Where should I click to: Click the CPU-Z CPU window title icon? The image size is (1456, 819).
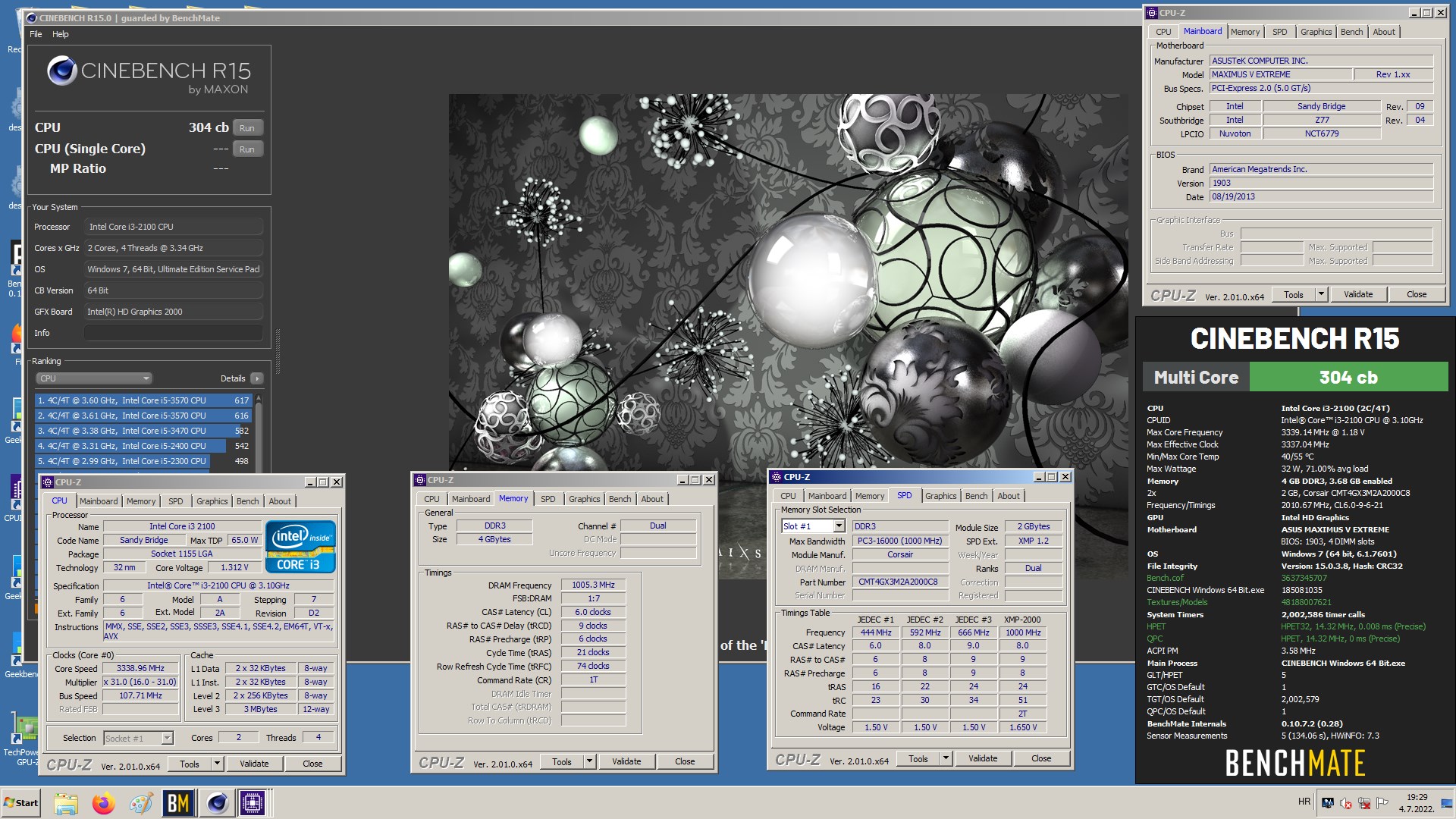point(48,482)
